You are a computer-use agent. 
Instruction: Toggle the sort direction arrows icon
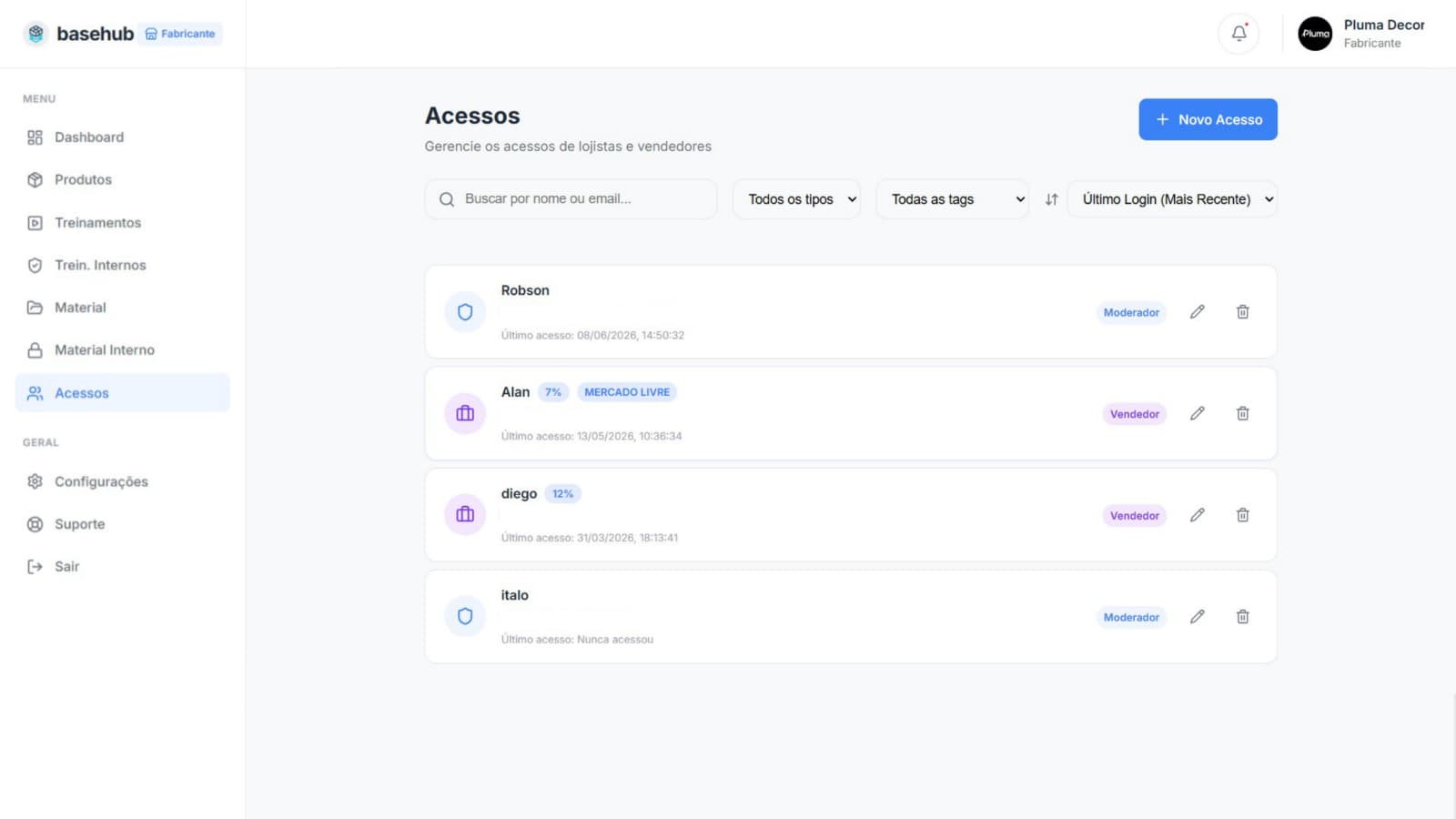1051,199
